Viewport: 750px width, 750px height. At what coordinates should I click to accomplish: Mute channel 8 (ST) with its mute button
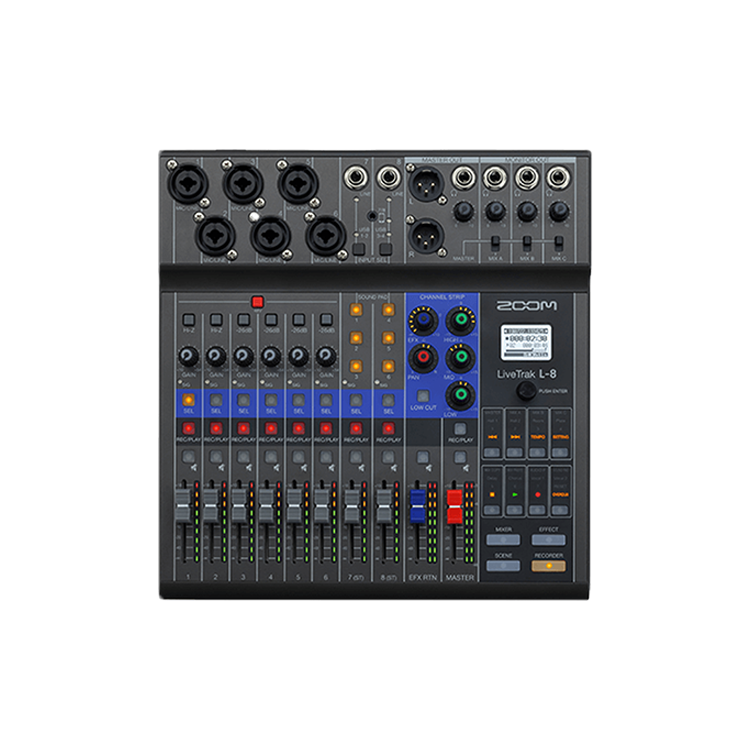388,457
